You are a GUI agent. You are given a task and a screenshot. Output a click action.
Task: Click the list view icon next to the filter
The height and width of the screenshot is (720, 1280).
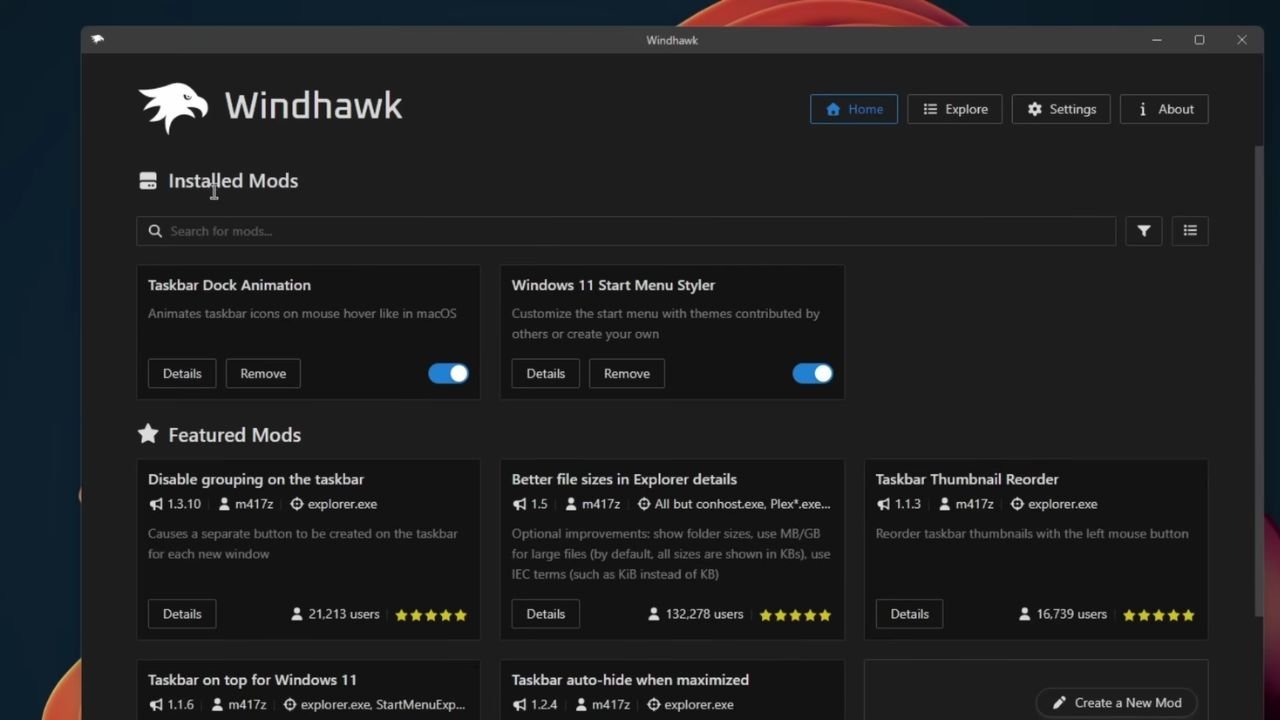(1189, 231)
